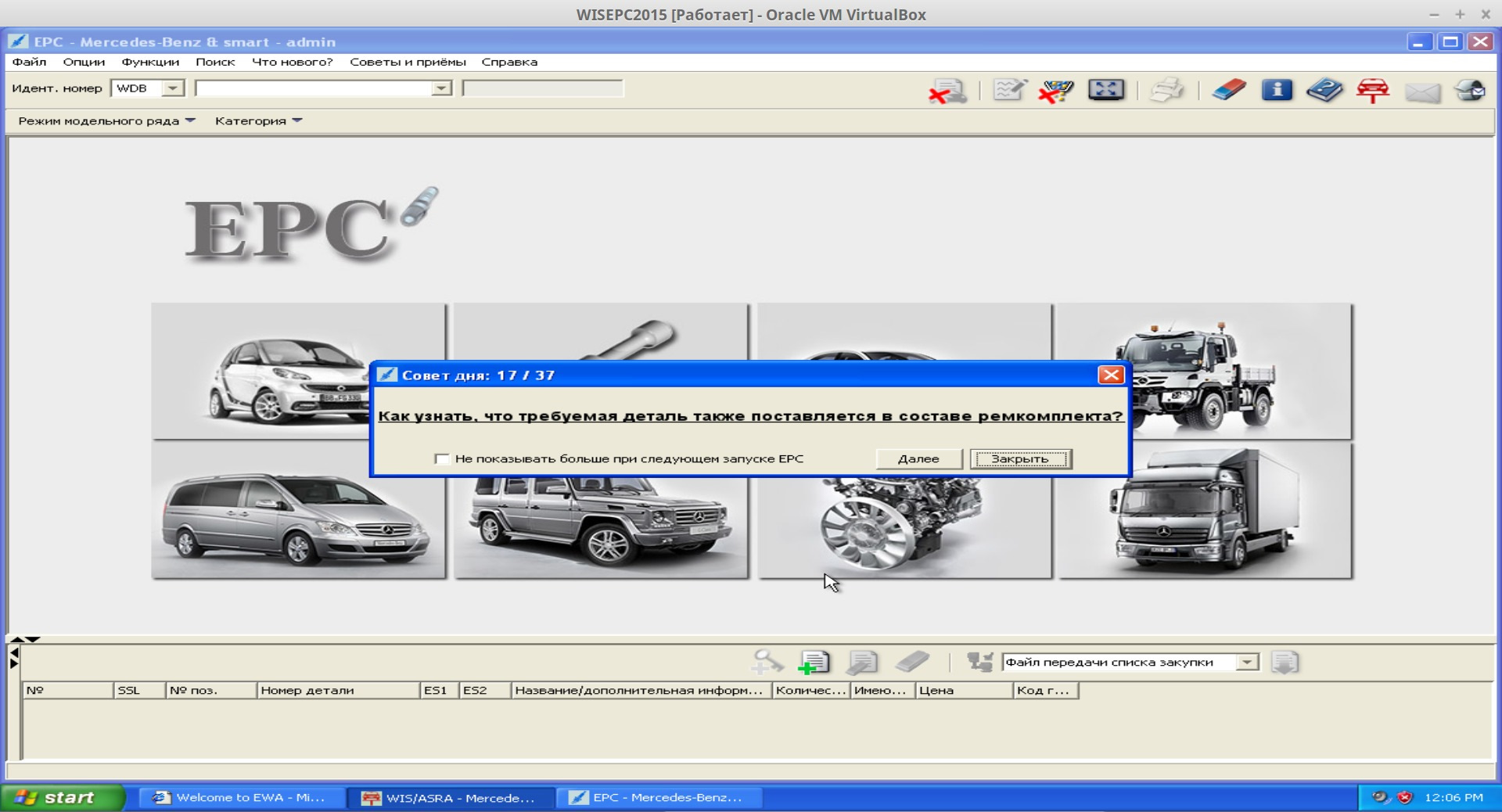Open the Опции menu
This screenshot has height=812, width=1502.
point(84,62)
